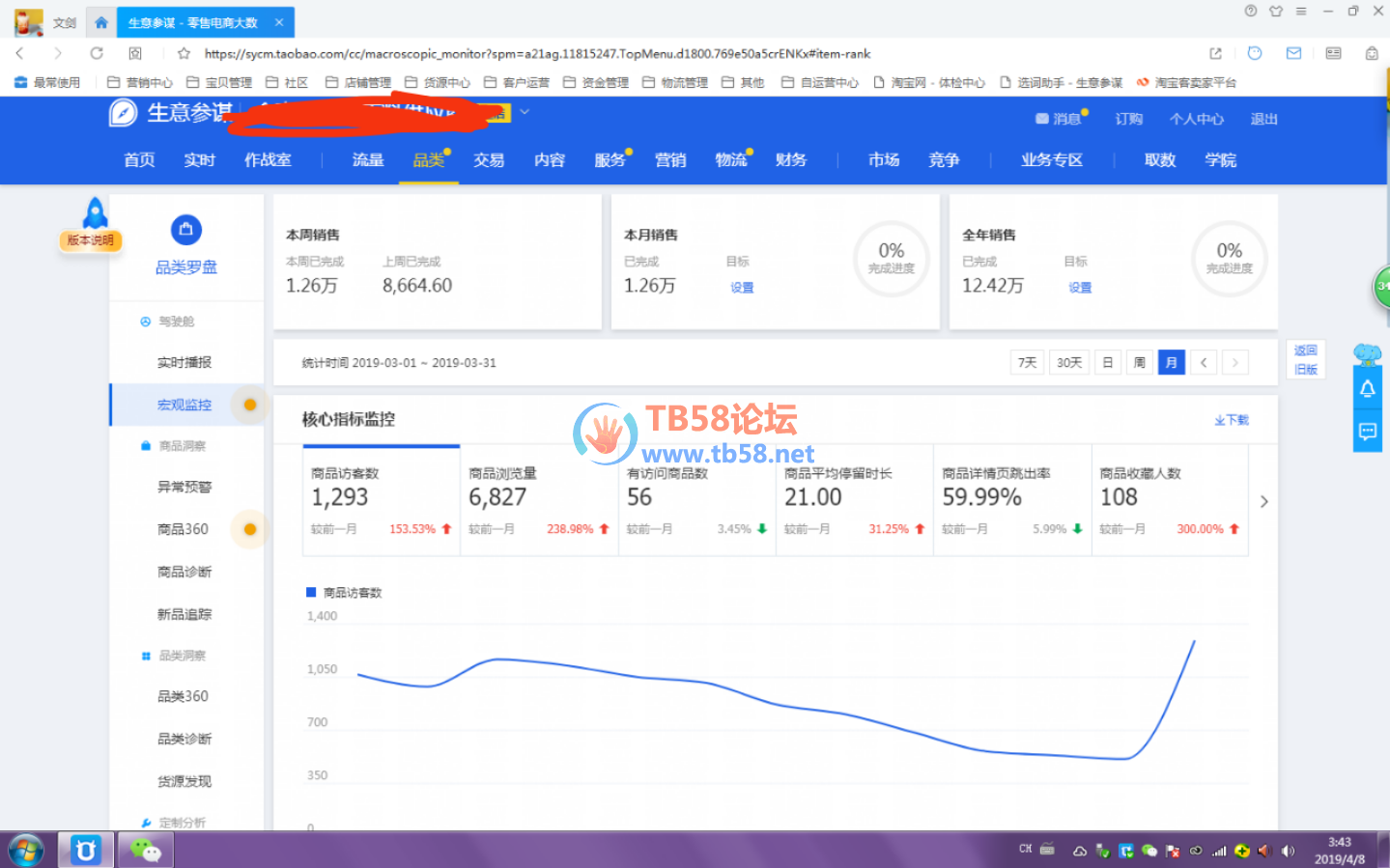Show more metrics with the right chevron
This screenshot has height=868, width=1390.
(1263, 501)
